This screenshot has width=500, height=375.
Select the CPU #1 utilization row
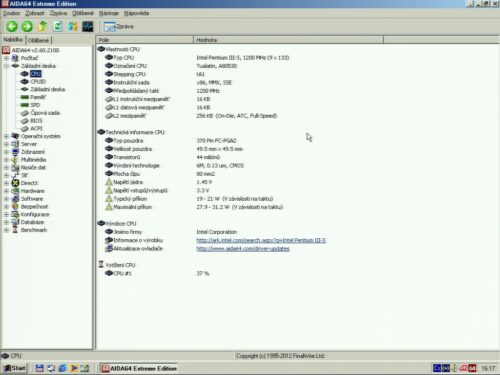(x=297, y=273)
